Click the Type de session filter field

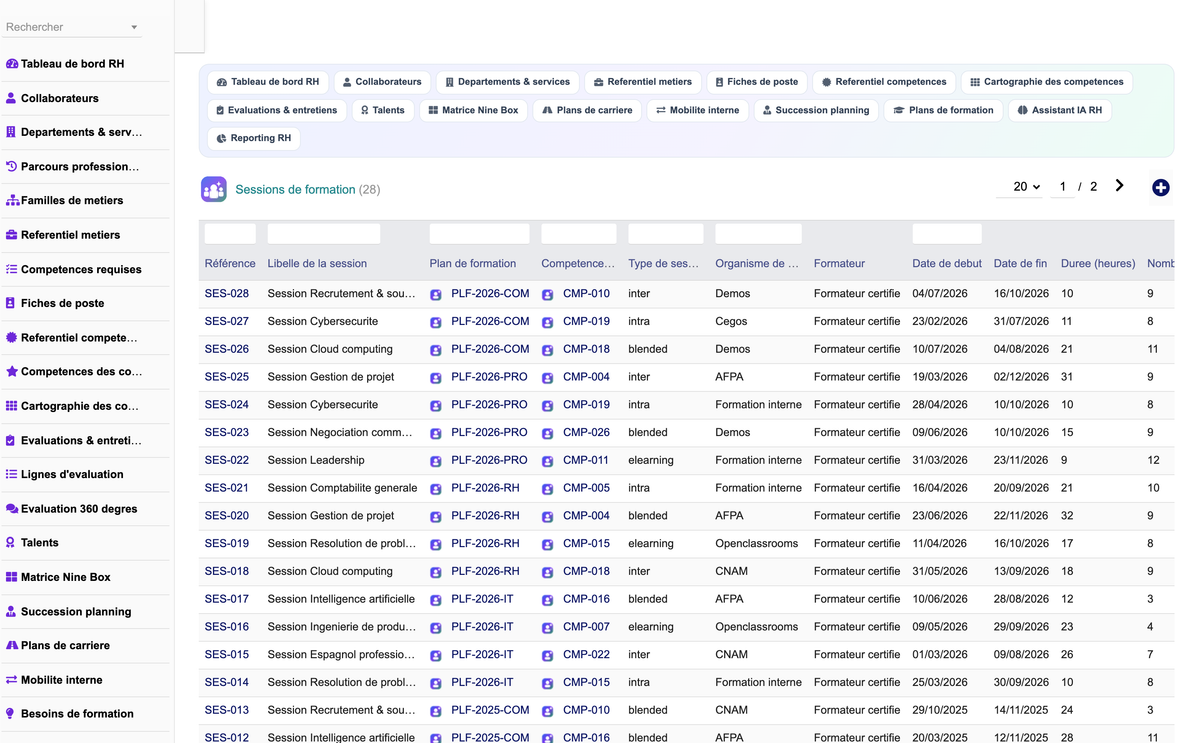(x=666, y=234)
